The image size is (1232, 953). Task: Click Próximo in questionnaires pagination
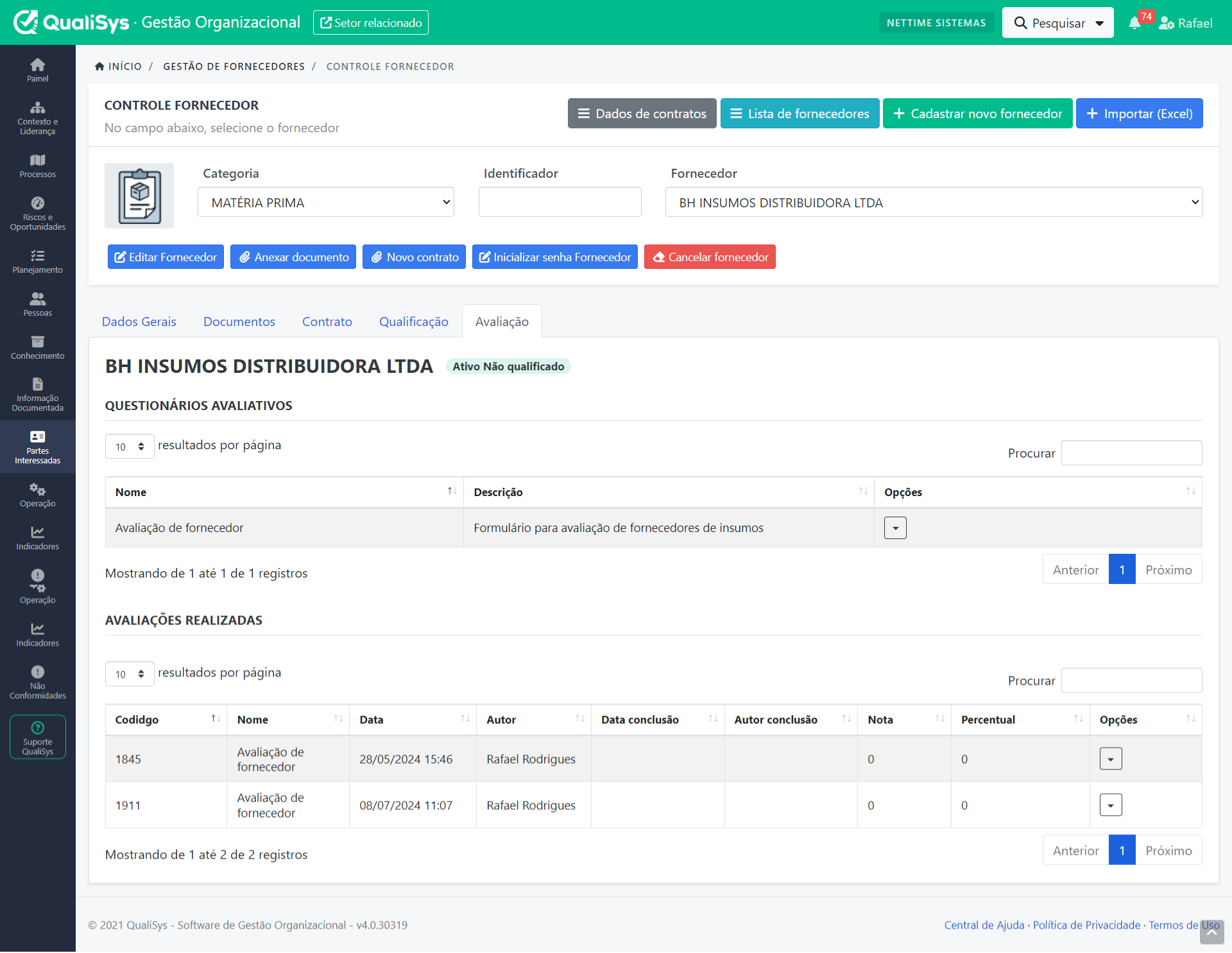point(1168,569)
